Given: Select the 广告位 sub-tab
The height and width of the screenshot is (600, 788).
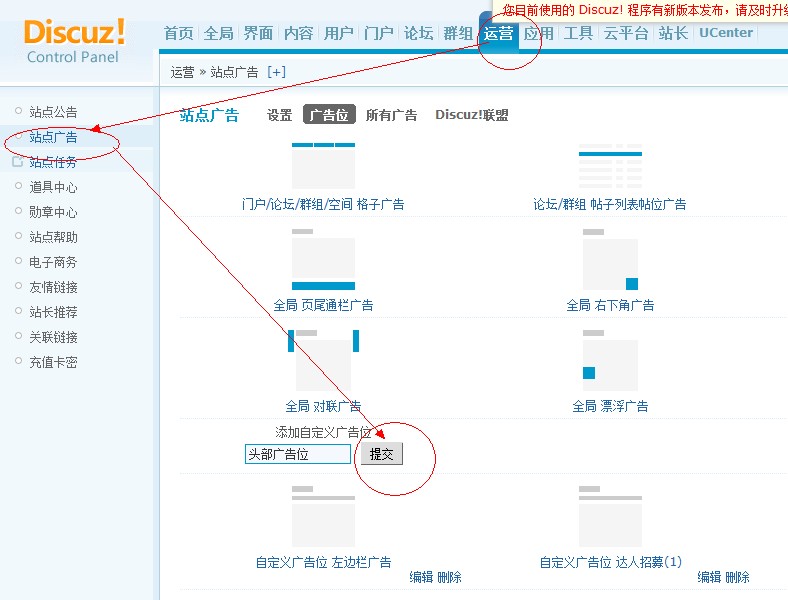Looking at the screenshot, I should tap(329, 115).
